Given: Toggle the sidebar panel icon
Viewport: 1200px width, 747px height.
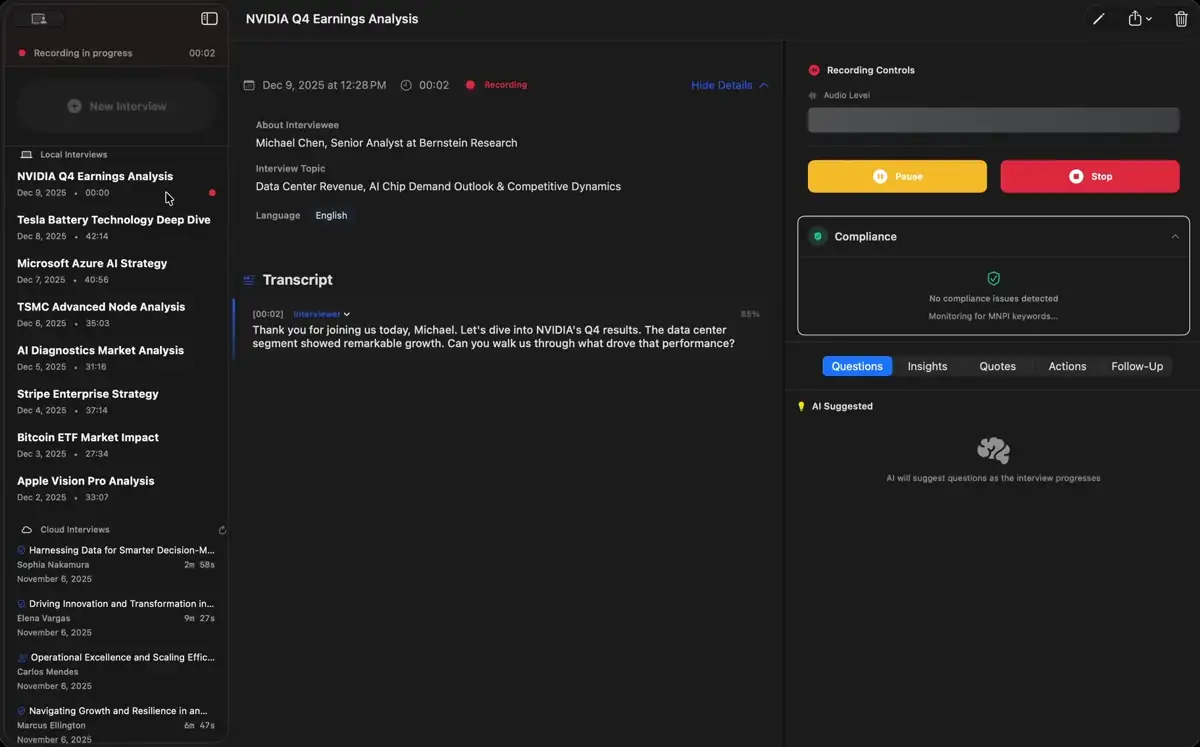Looking at the screenshot, I should click(x=209, y=19).
